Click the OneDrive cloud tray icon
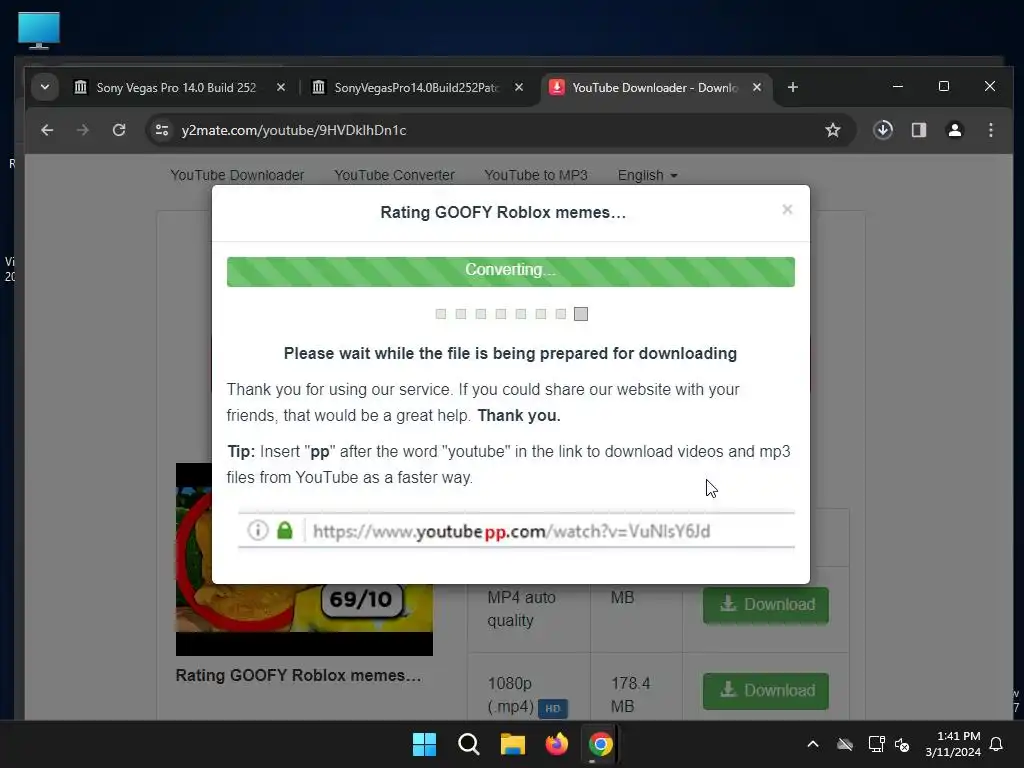 point(845,744)
